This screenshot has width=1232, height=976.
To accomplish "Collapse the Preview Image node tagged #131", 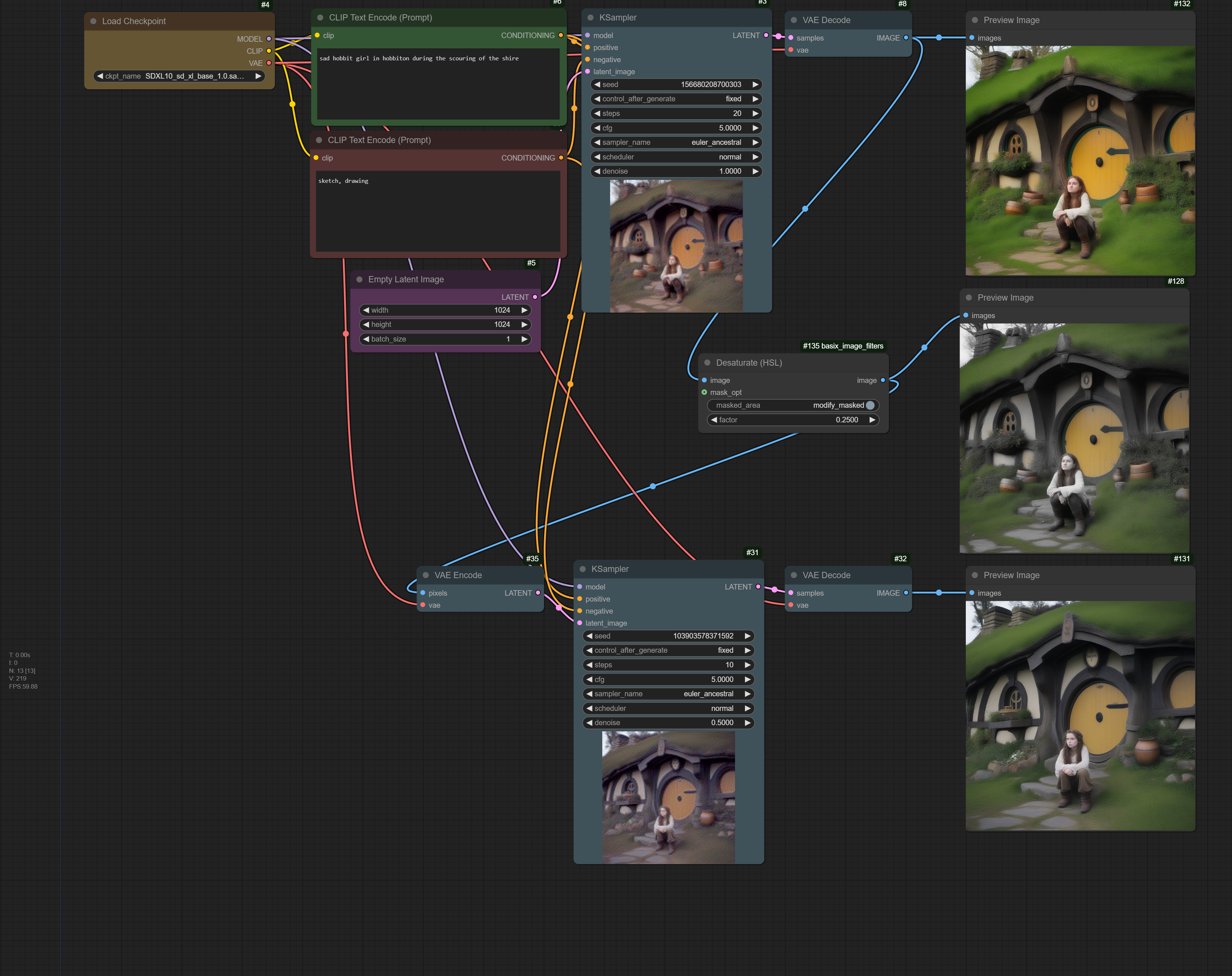I will [x=975, y=576].
